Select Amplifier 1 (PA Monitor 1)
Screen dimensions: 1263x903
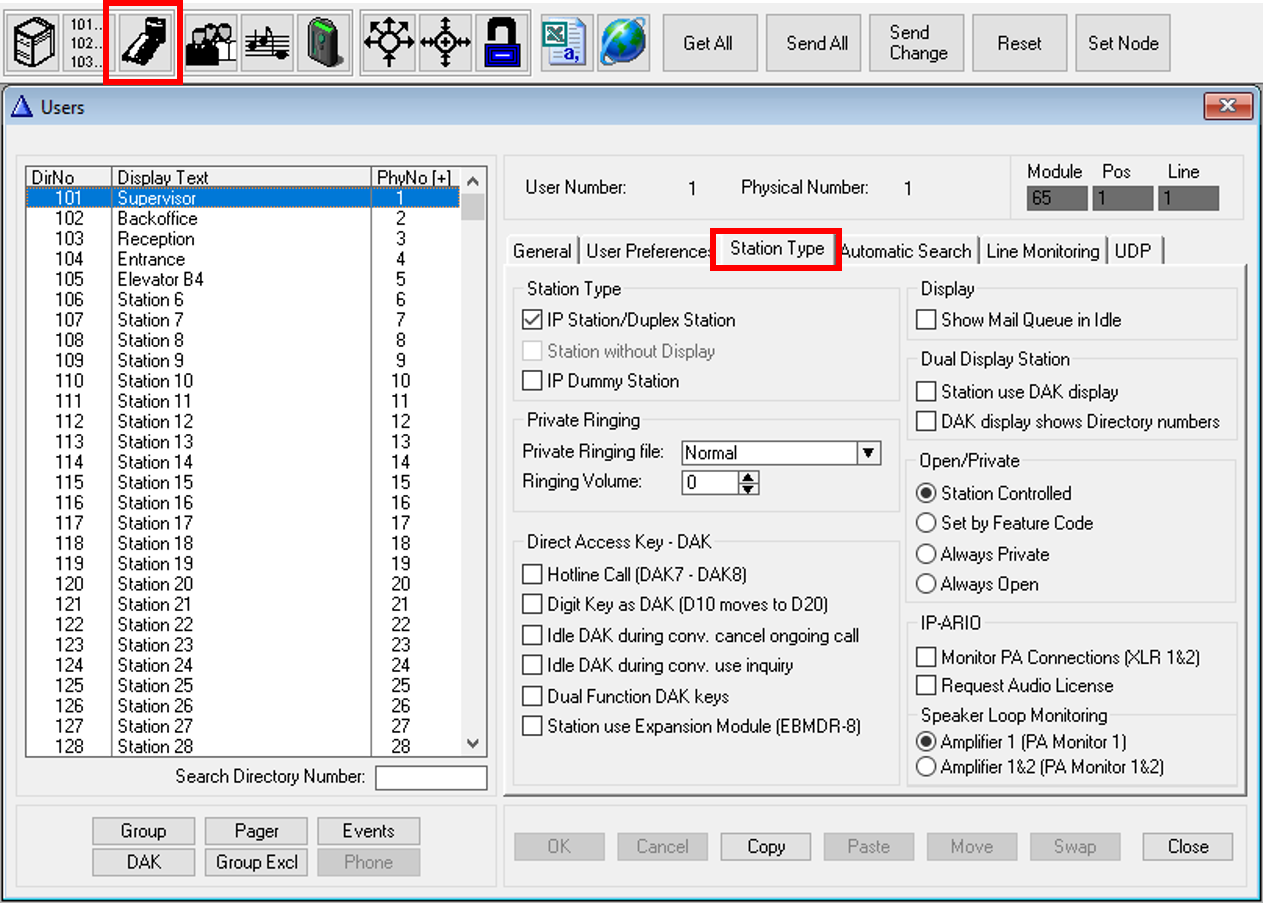tap(926, 742)
